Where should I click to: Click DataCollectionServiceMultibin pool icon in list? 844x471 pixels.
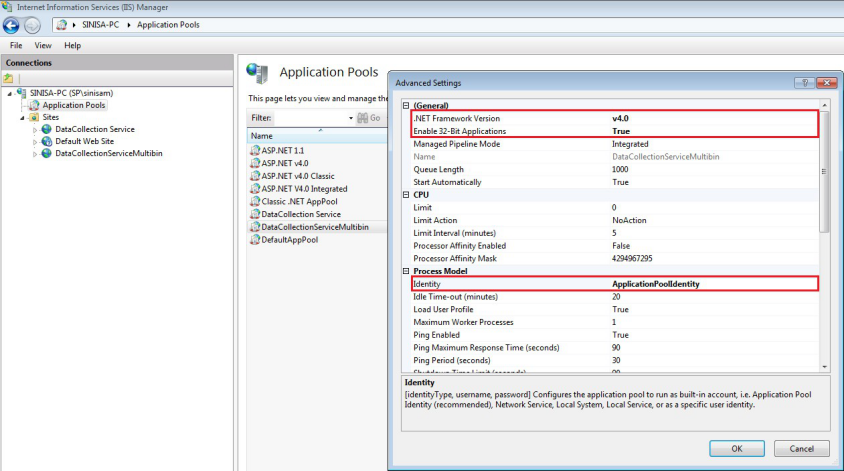255,227
